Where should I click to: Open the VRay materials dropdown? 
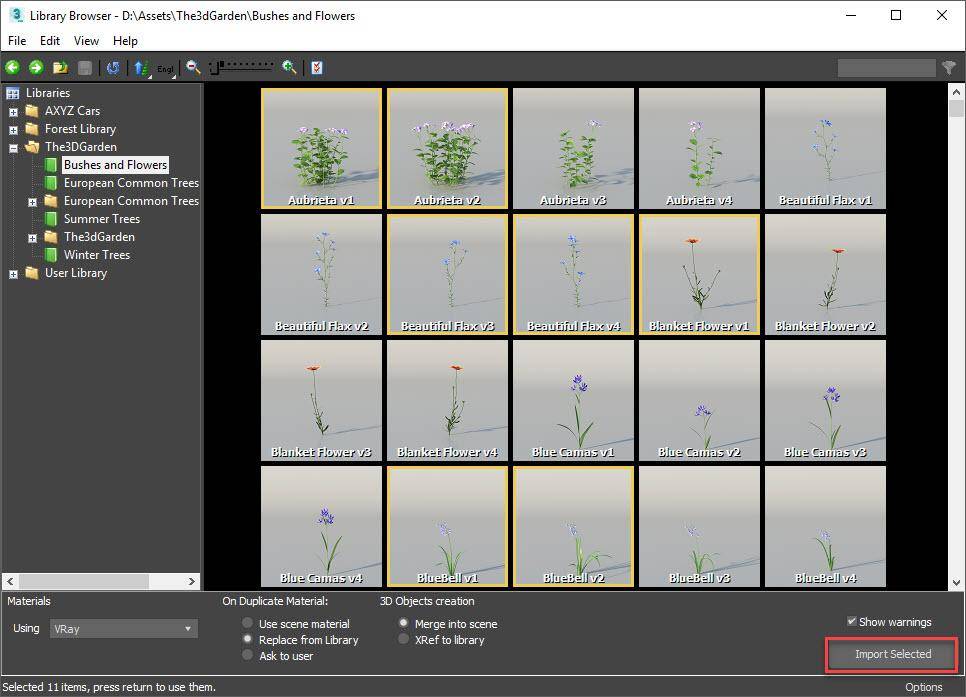click(123, 629)
